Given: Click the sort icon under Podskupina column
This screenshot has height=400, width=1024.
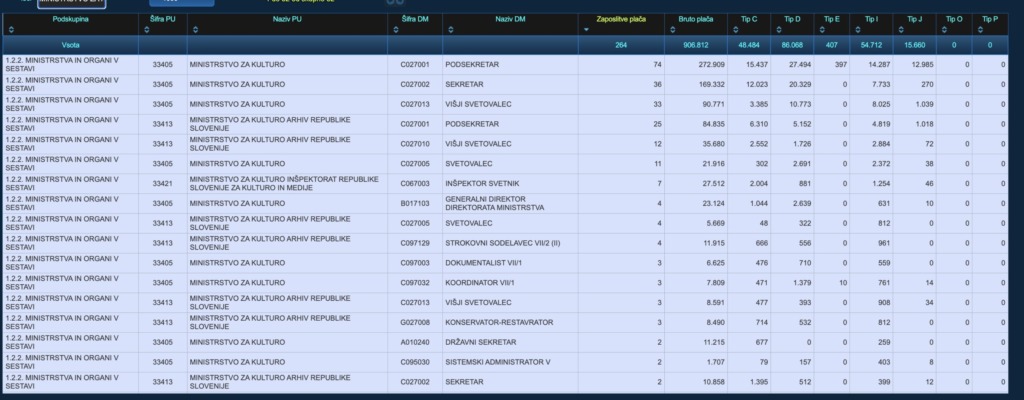Looking at the screenshot, I should pyautogui.click(x=9, y=30).
